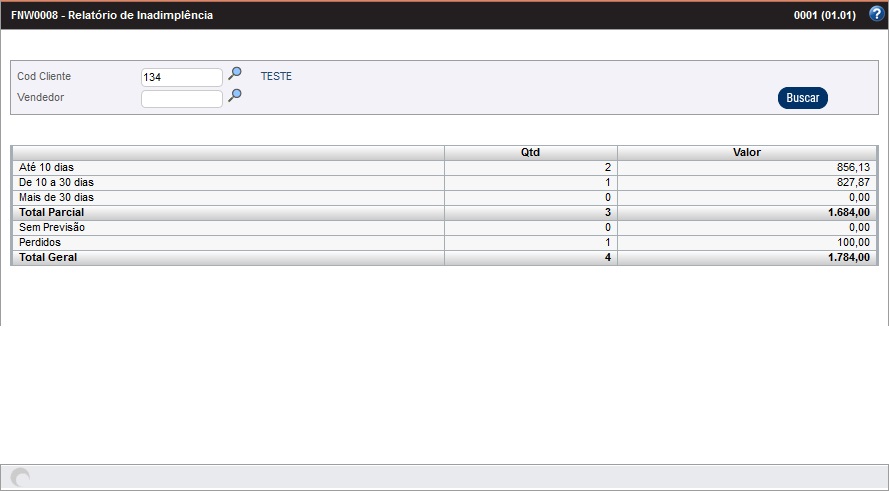The width and height of the screenshot is (889, 491).
Task: Select the Total Parcial row
Action: tap(51, 213)
